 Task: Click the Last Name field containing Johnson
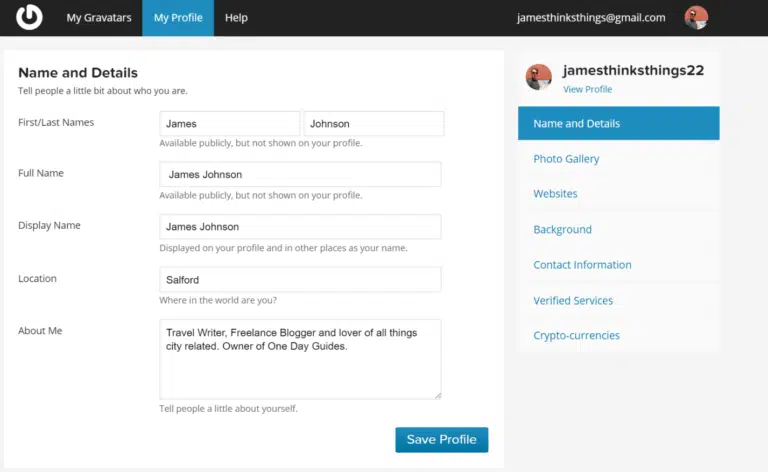[x=373, y=124]
